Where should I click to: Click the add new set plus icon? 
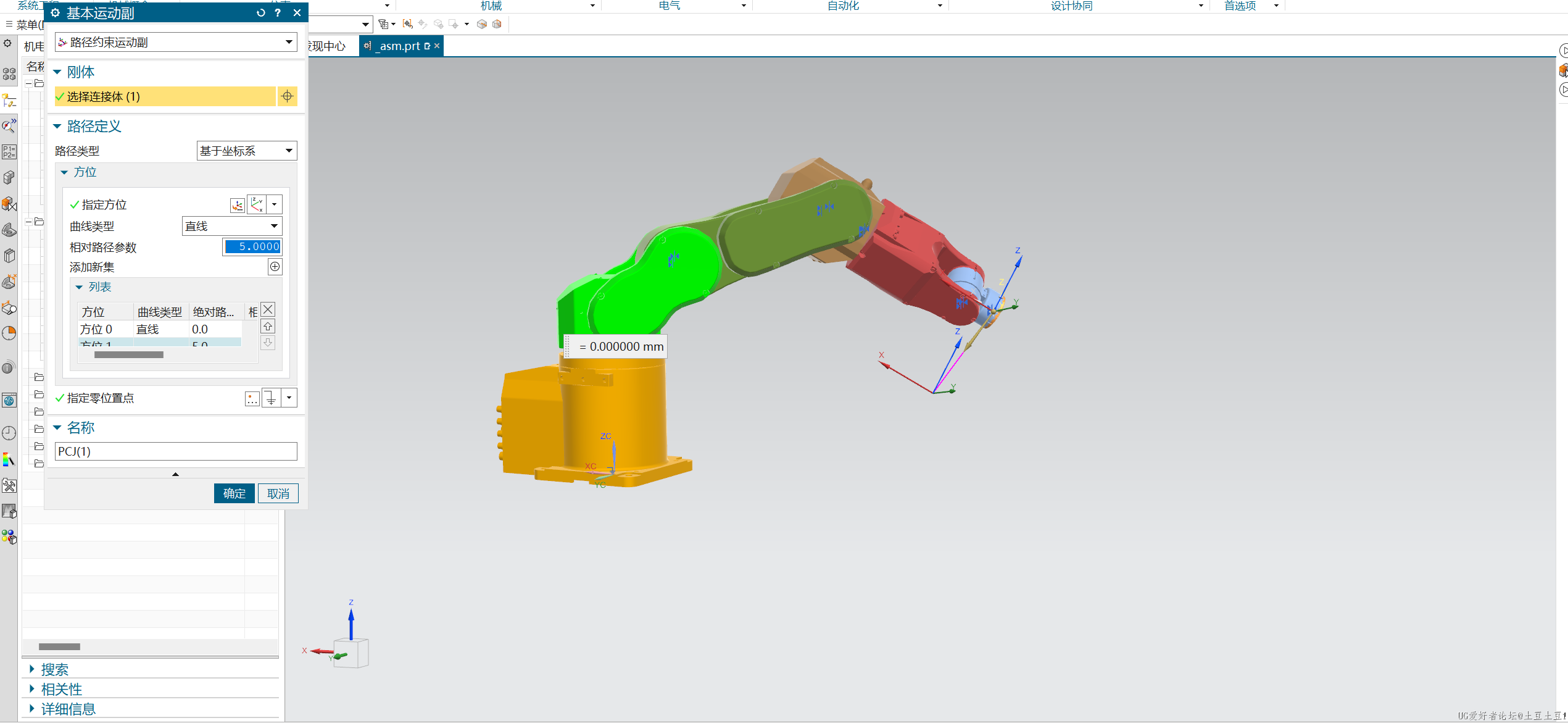point(275,267)
